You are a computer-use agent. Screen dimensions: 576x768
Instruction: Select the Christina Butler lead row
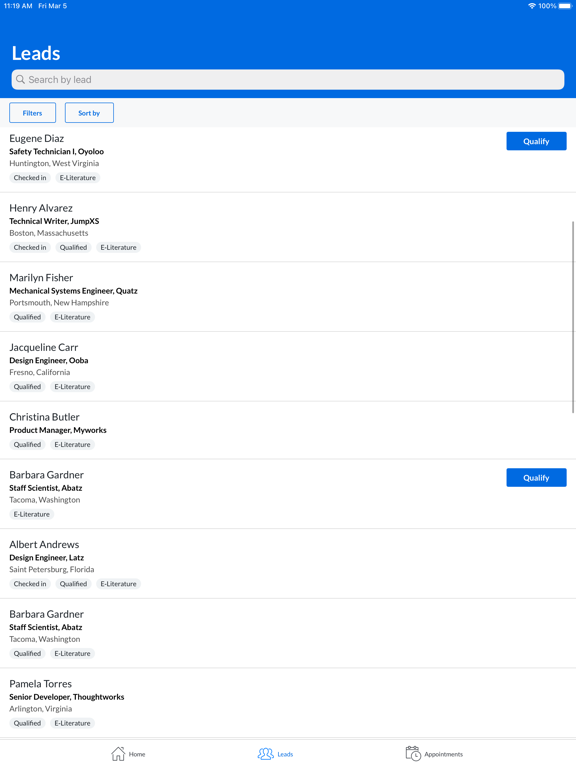[x=288, y=431]
